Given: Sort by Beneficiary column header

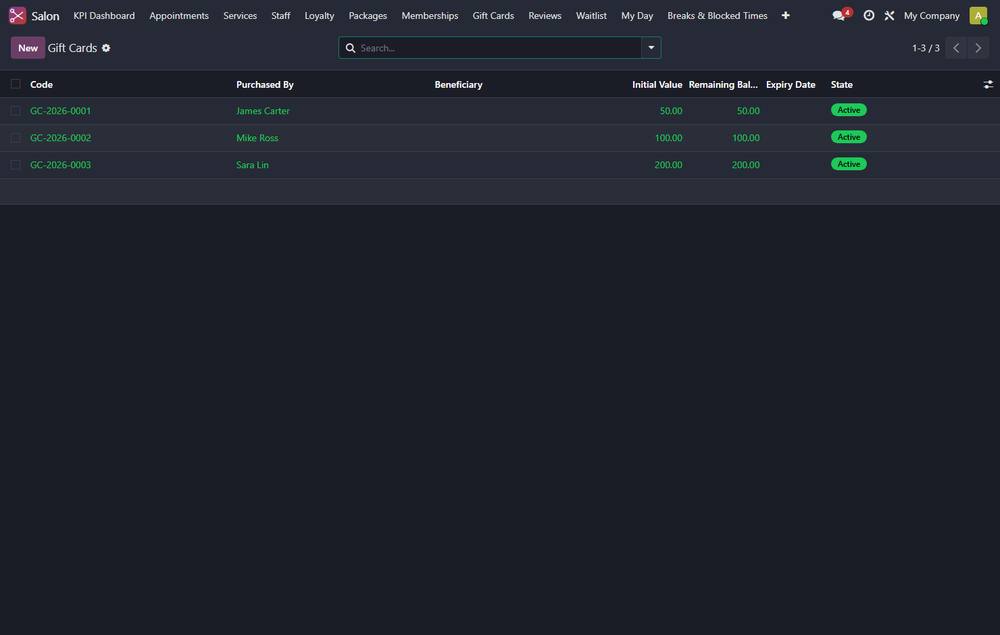Looking at the screenshot, I should 458,84.
